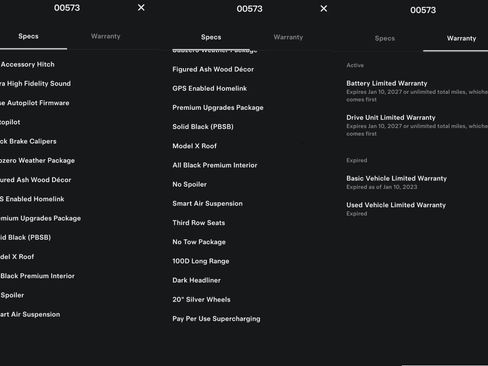Image resolution: width=488 pixels, height=366 pixels.
Task: Click Accessory Hitch spec item
Action: 27,64
